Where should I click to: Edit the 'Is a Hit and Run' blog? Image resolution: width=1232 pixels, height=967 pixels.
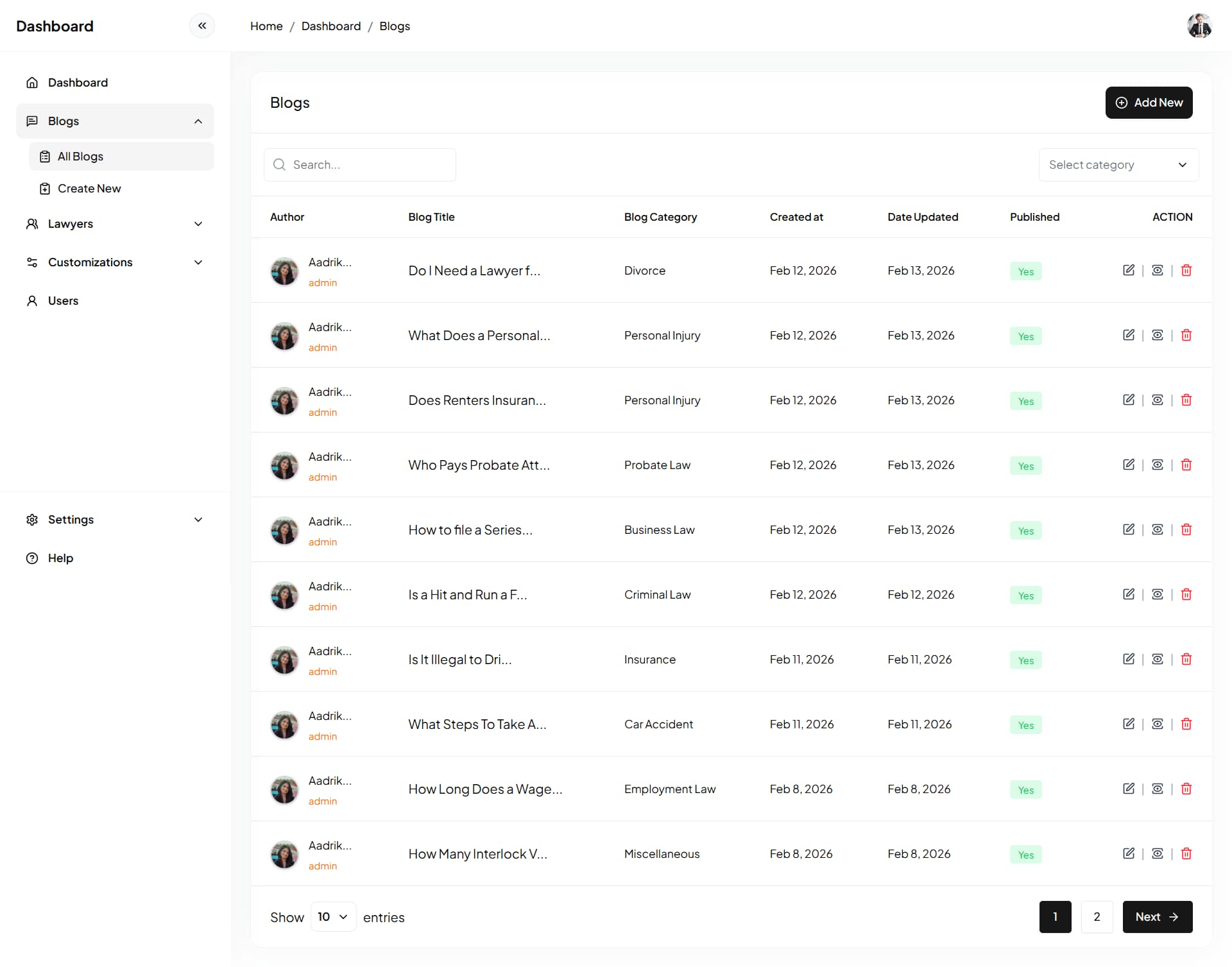click(1129, 594)
